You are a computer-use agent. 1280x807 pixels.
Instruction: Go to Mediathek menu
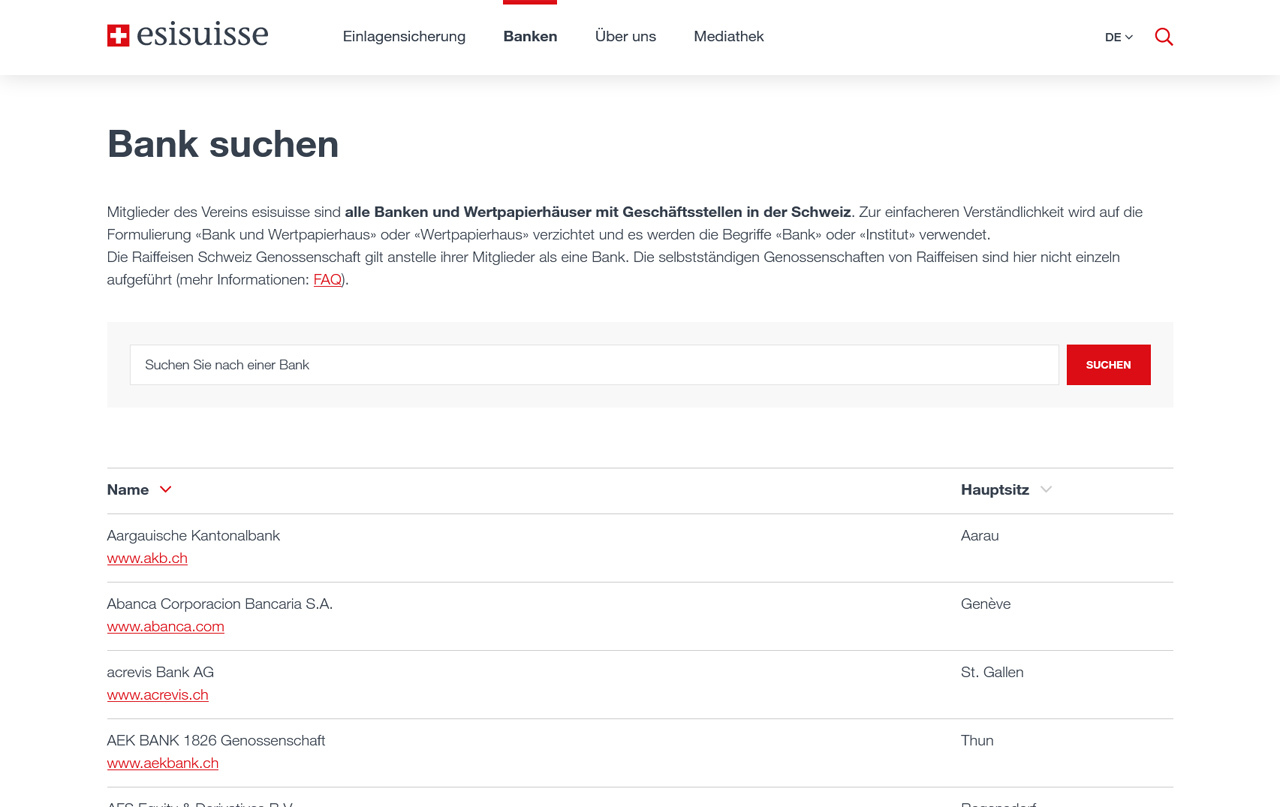(728, 36)
